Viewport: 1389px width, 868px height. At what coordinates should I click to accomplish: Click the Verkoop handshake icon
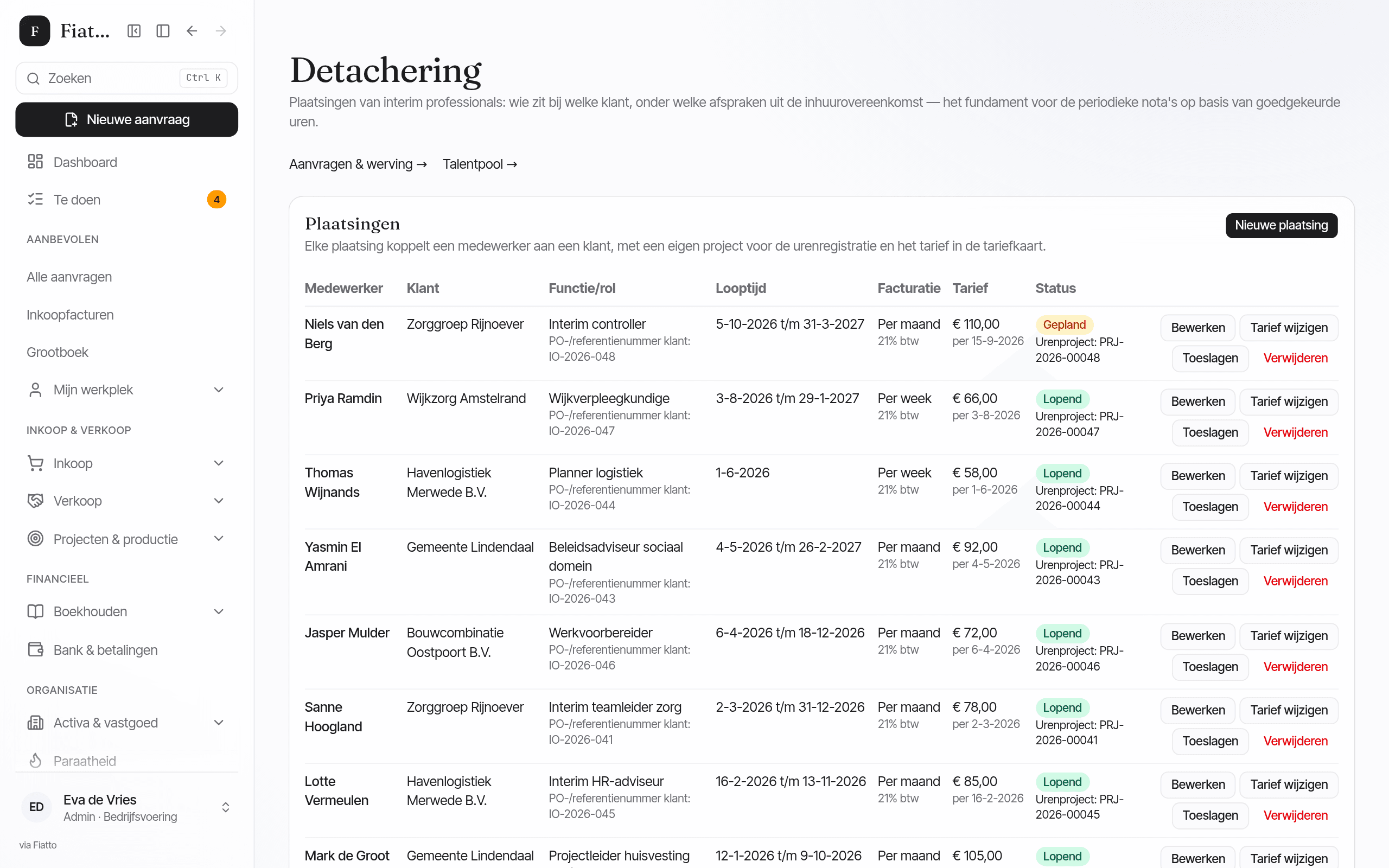tap(36, 501)
